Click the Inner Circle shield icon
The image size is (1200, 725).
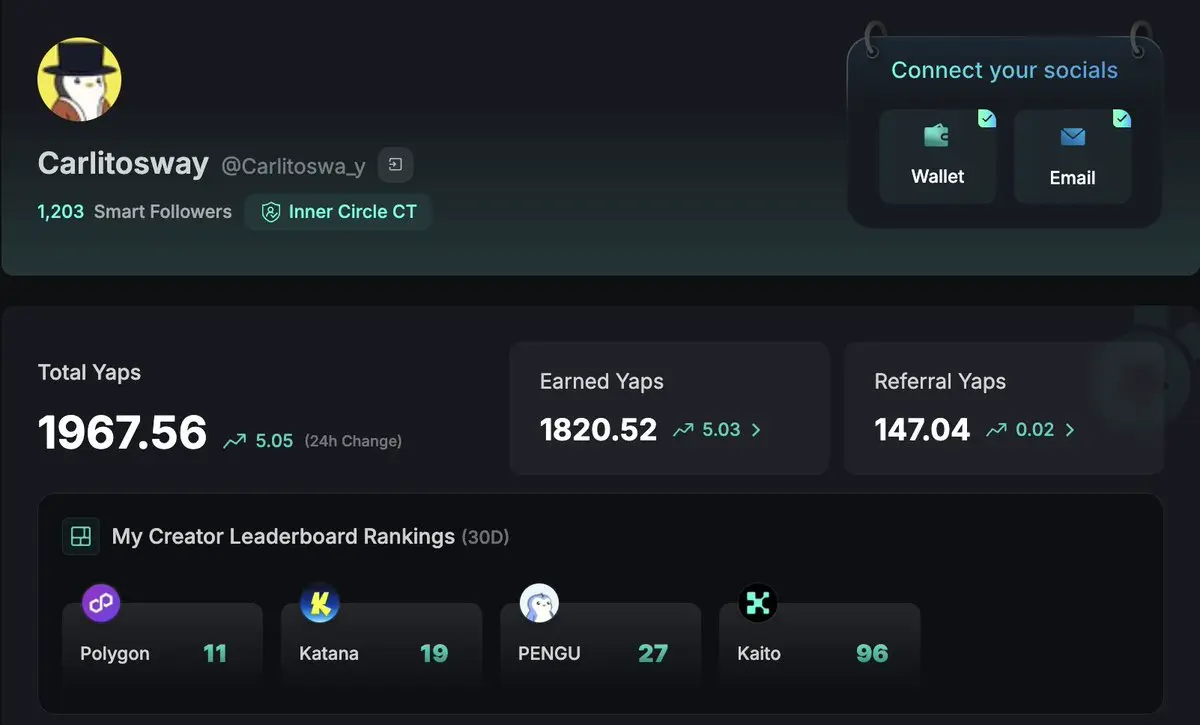tap(270, 212)
